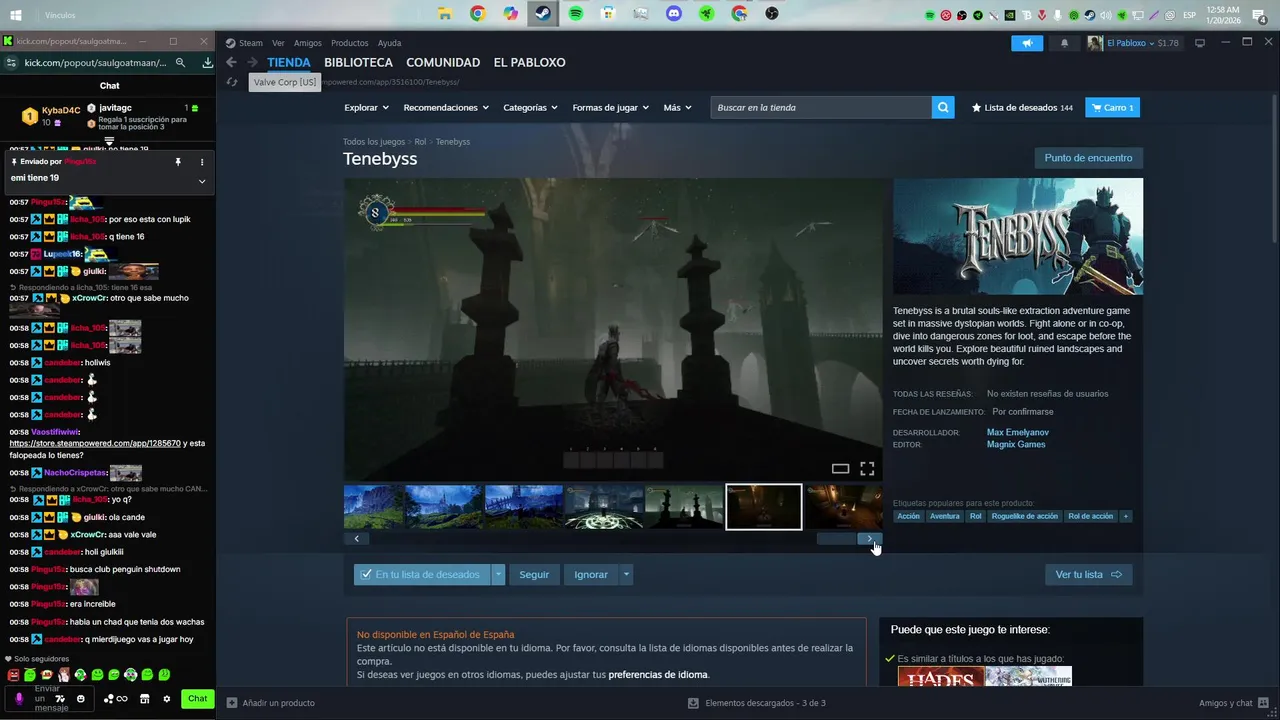Expand Formas de jugar menu
1280x720 pixels.
[x=610, y=107]
